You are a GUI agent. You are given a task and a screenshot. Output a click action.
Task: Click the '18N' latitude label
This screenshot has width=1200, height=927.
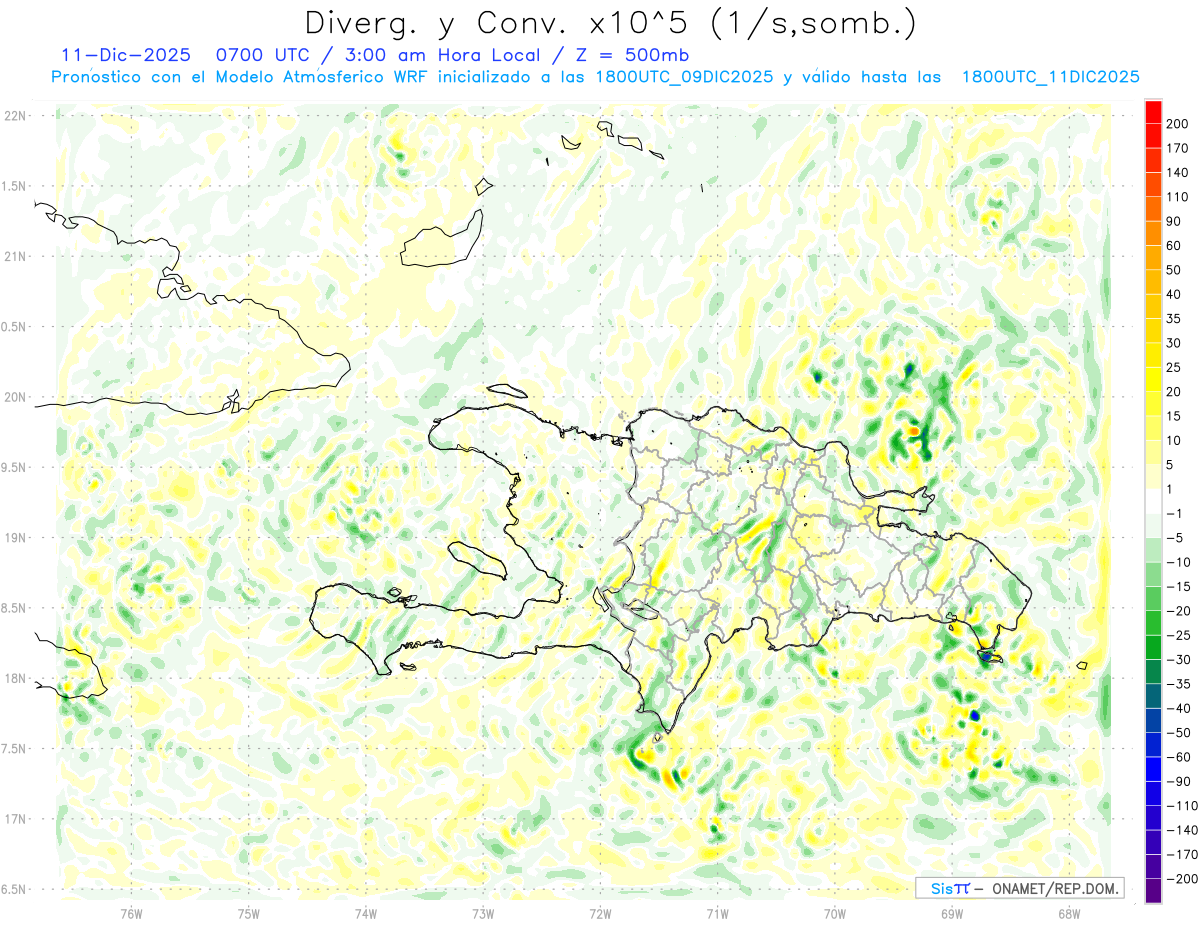coord(14,678)
